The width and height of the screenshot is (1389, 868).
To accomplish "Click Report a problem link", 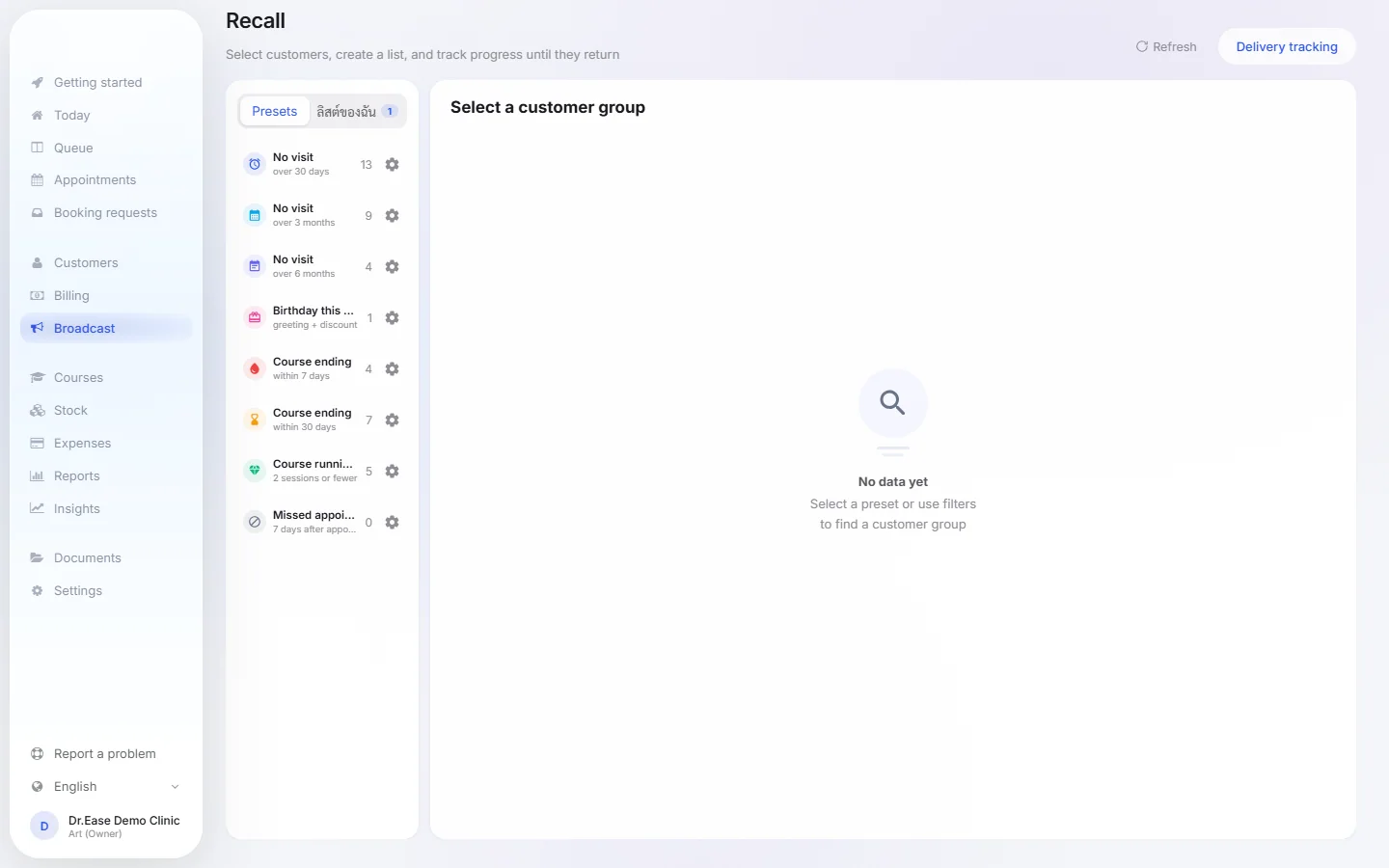I will coord(106,754).
